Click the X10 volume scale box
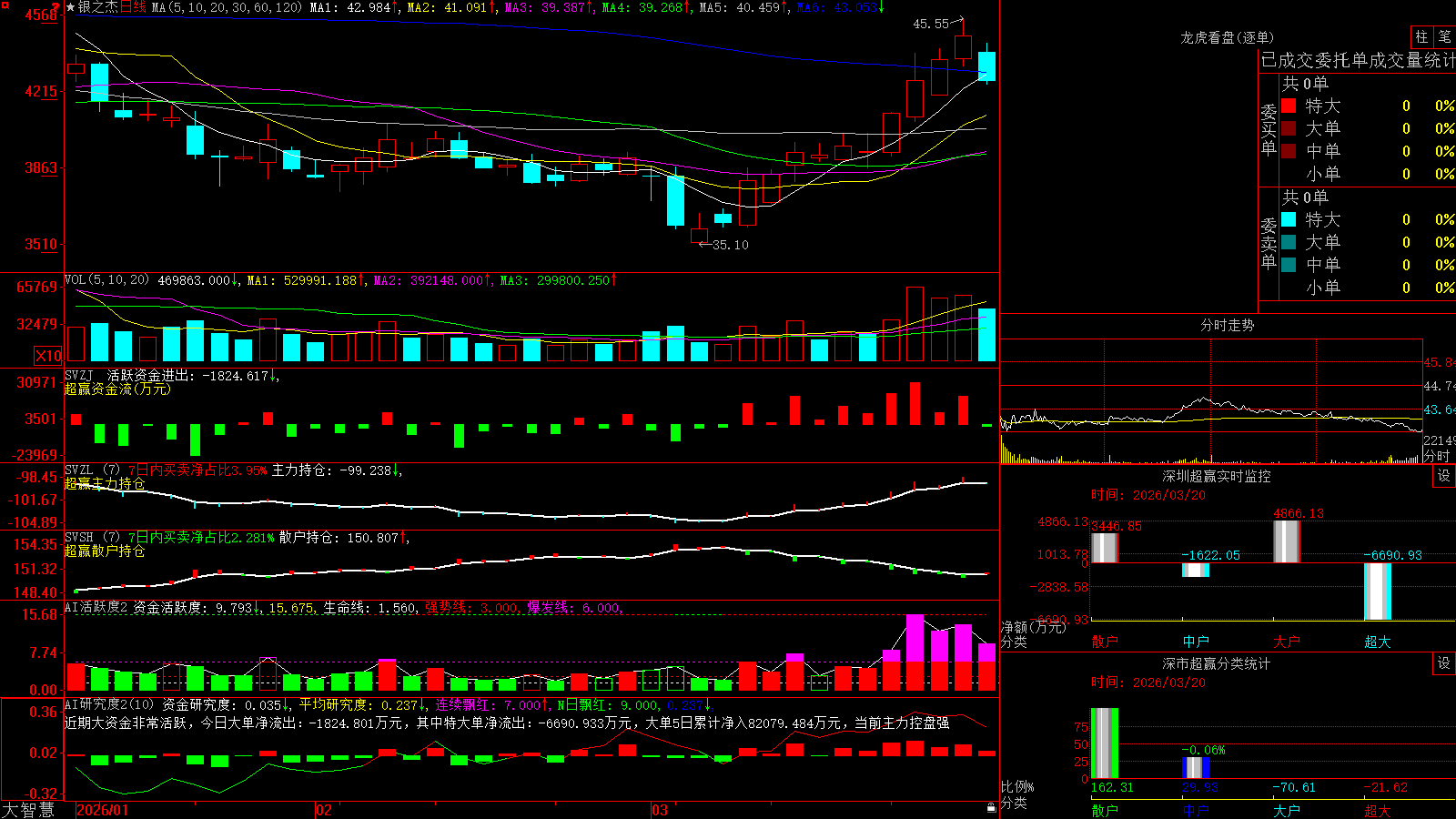The height and width of the screenshot is (819, 1456). (x=48, y=356)
